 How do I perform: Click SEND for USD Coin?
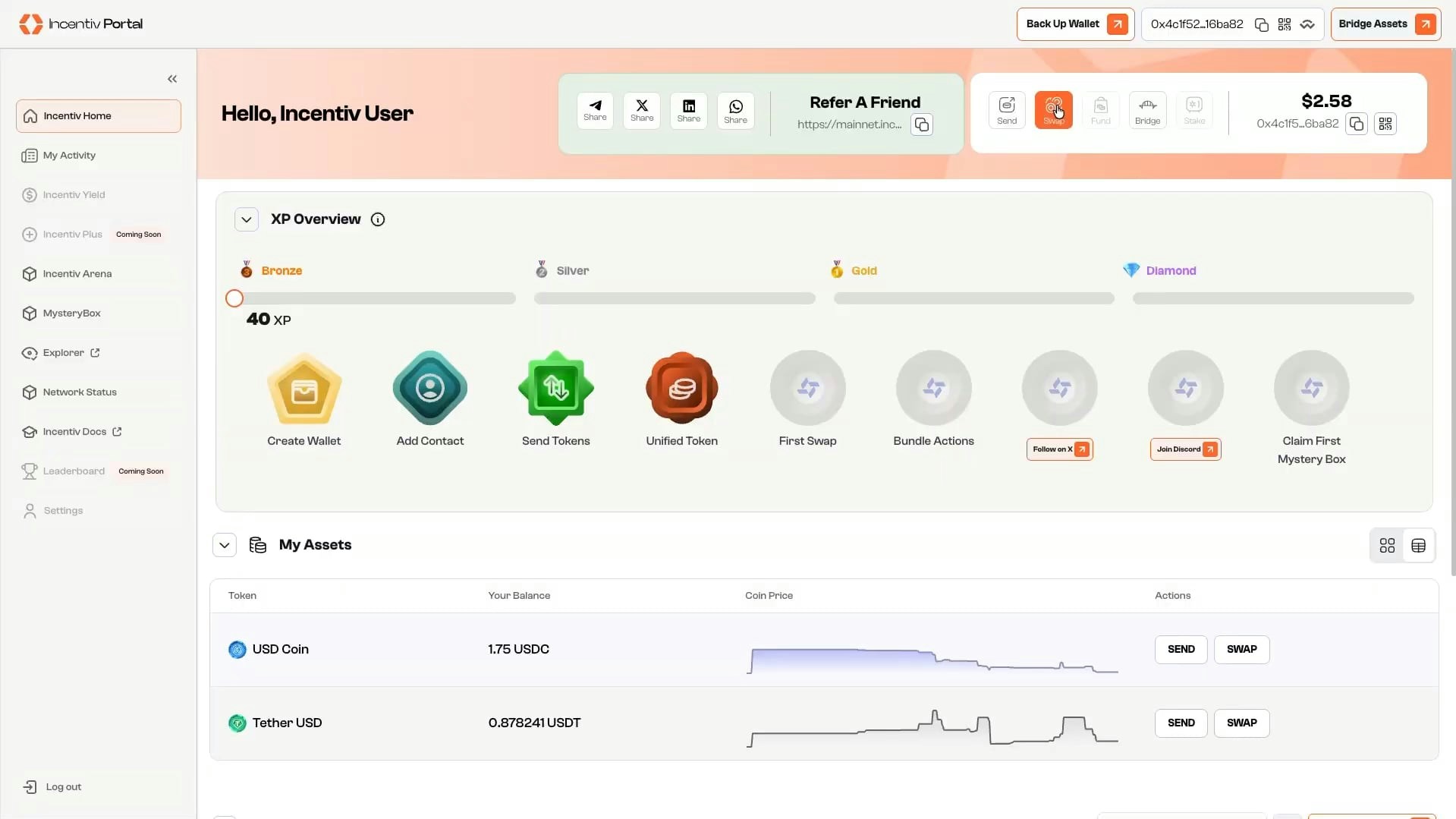pyautogui.click(x=1181, y=650)
